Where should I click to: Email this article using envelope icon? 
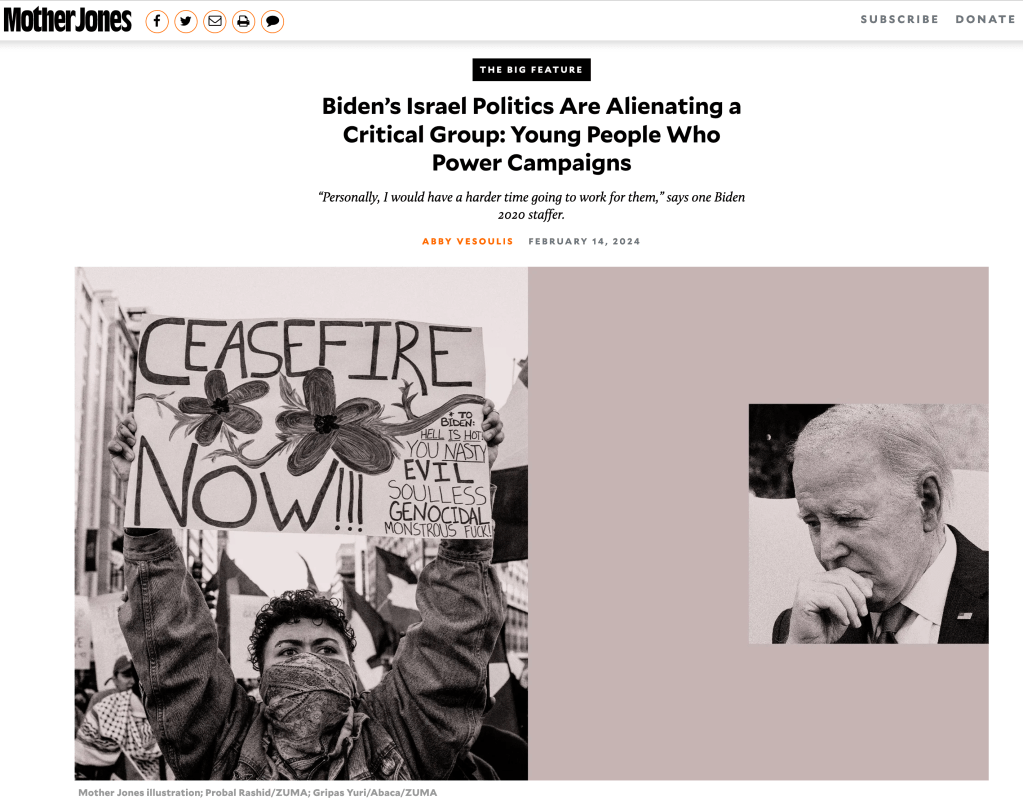215,22
